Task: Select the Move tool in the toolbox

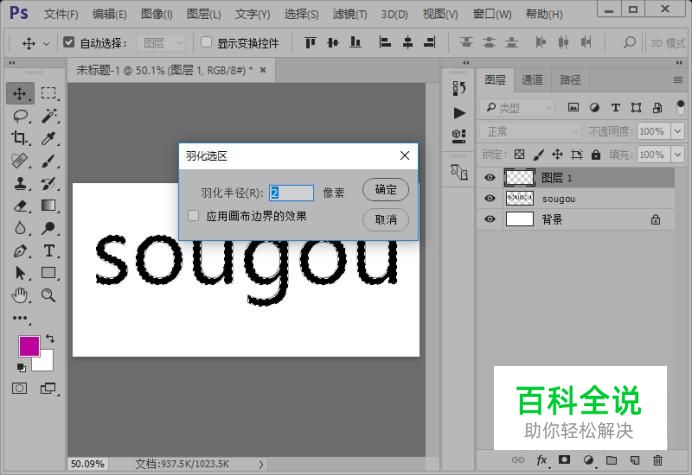Action: [20, 94]
